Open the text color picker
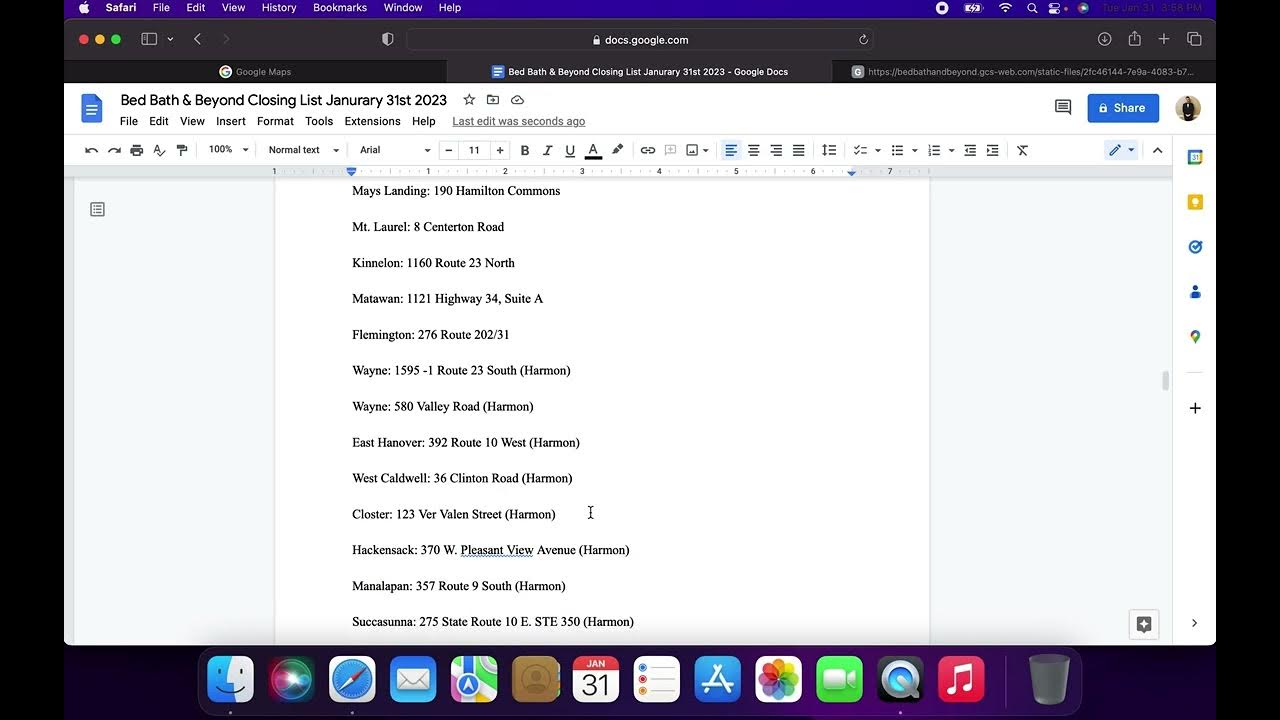Image resolution: width=1280 pixels, height=720 pixels. pyautogui.click(x=593, y=150)
